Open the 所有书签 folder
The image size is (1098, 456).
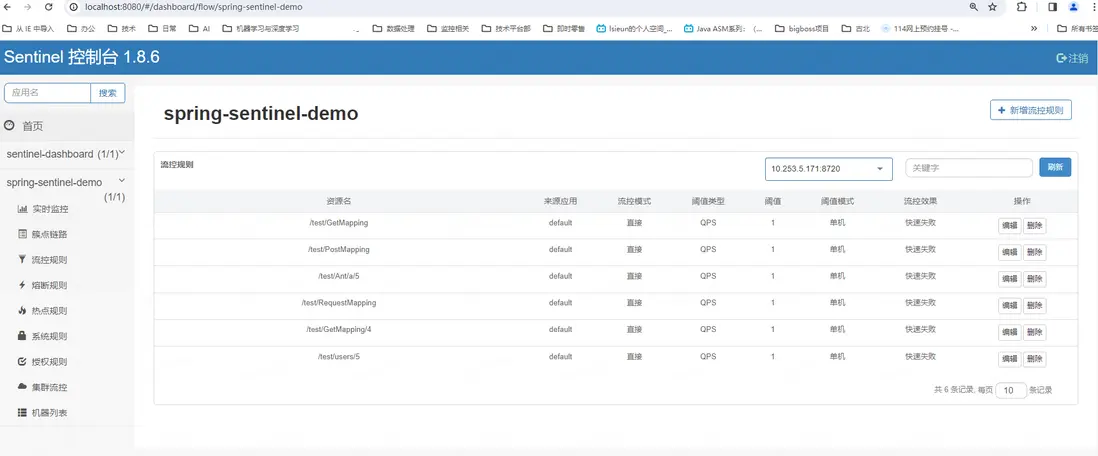(x=1077, y=29)
